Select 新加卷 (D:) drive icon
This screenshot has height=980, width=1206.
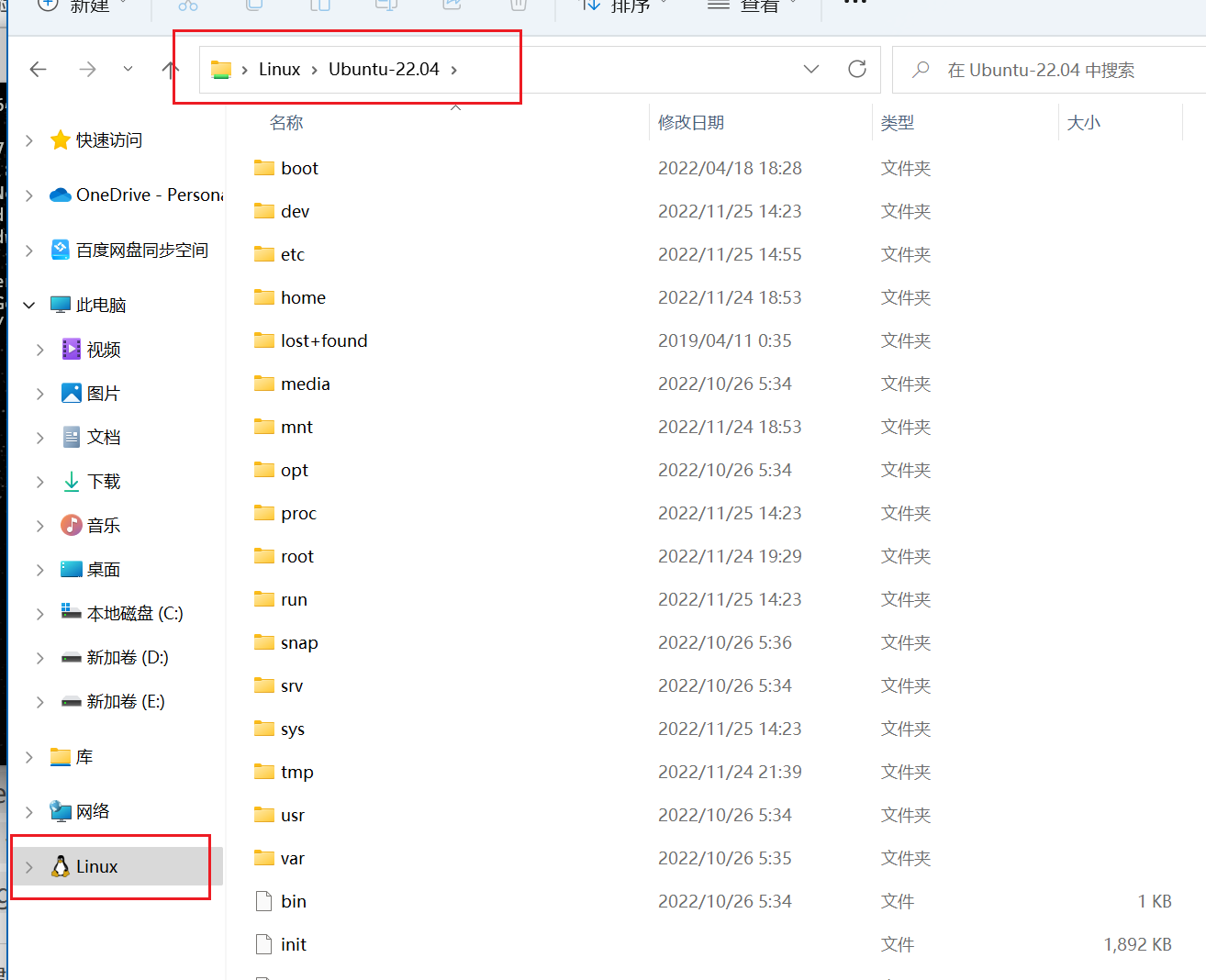pos(72,657)
